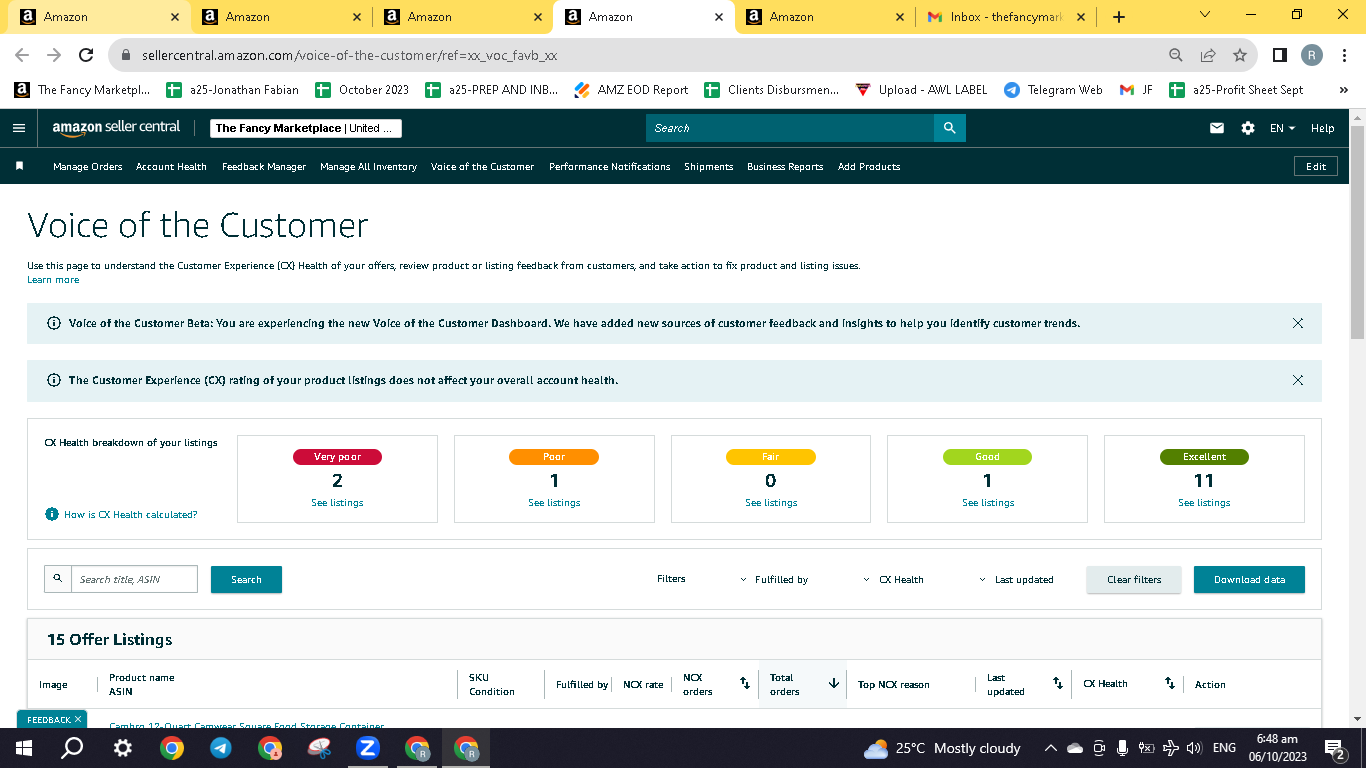See listings under Excellent
The height and width of the screenshot is (768, 1366).
[1204, 503]
